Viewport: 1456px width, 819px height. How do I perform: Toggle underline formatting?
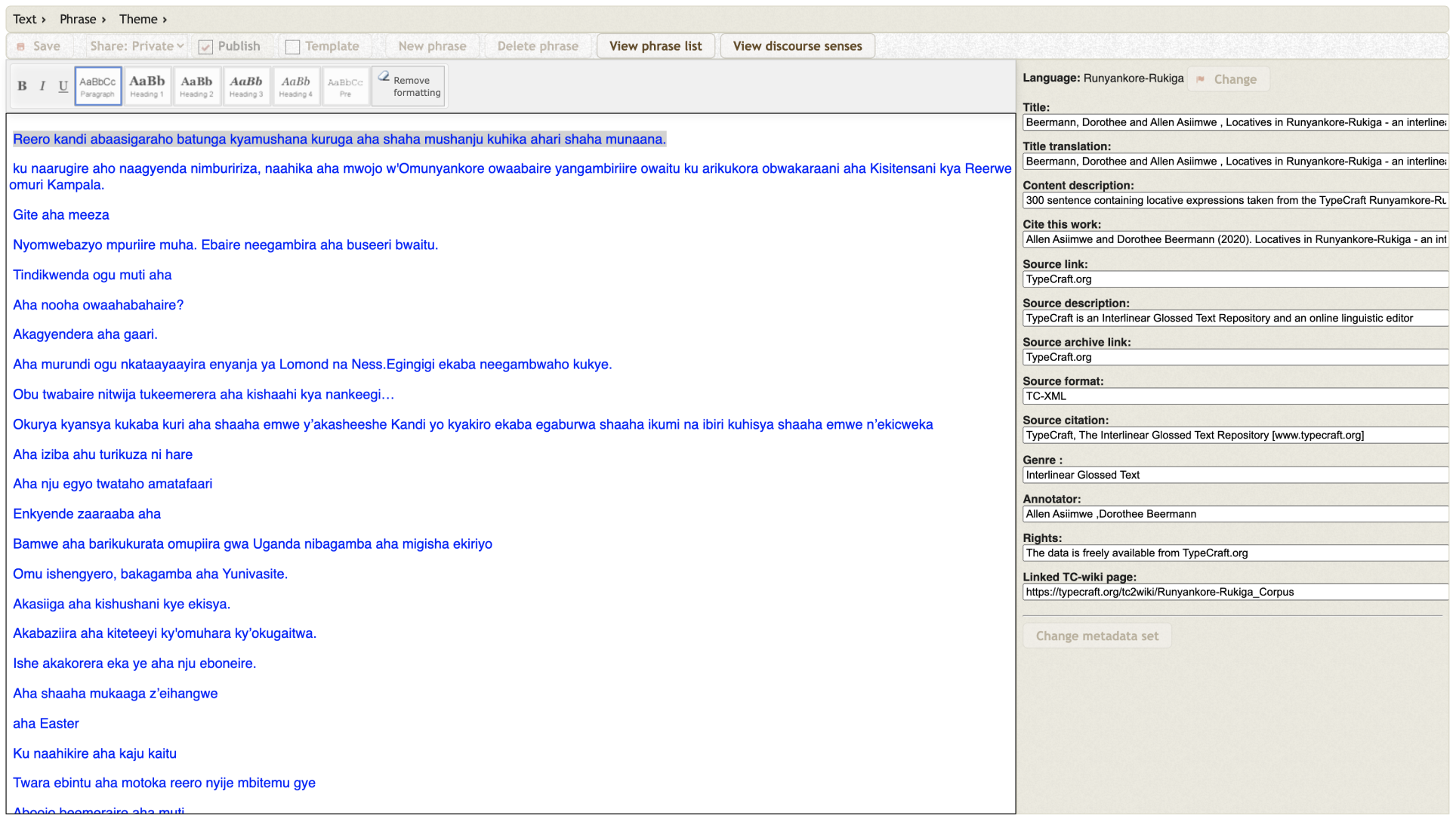click(x=63, y=86)
